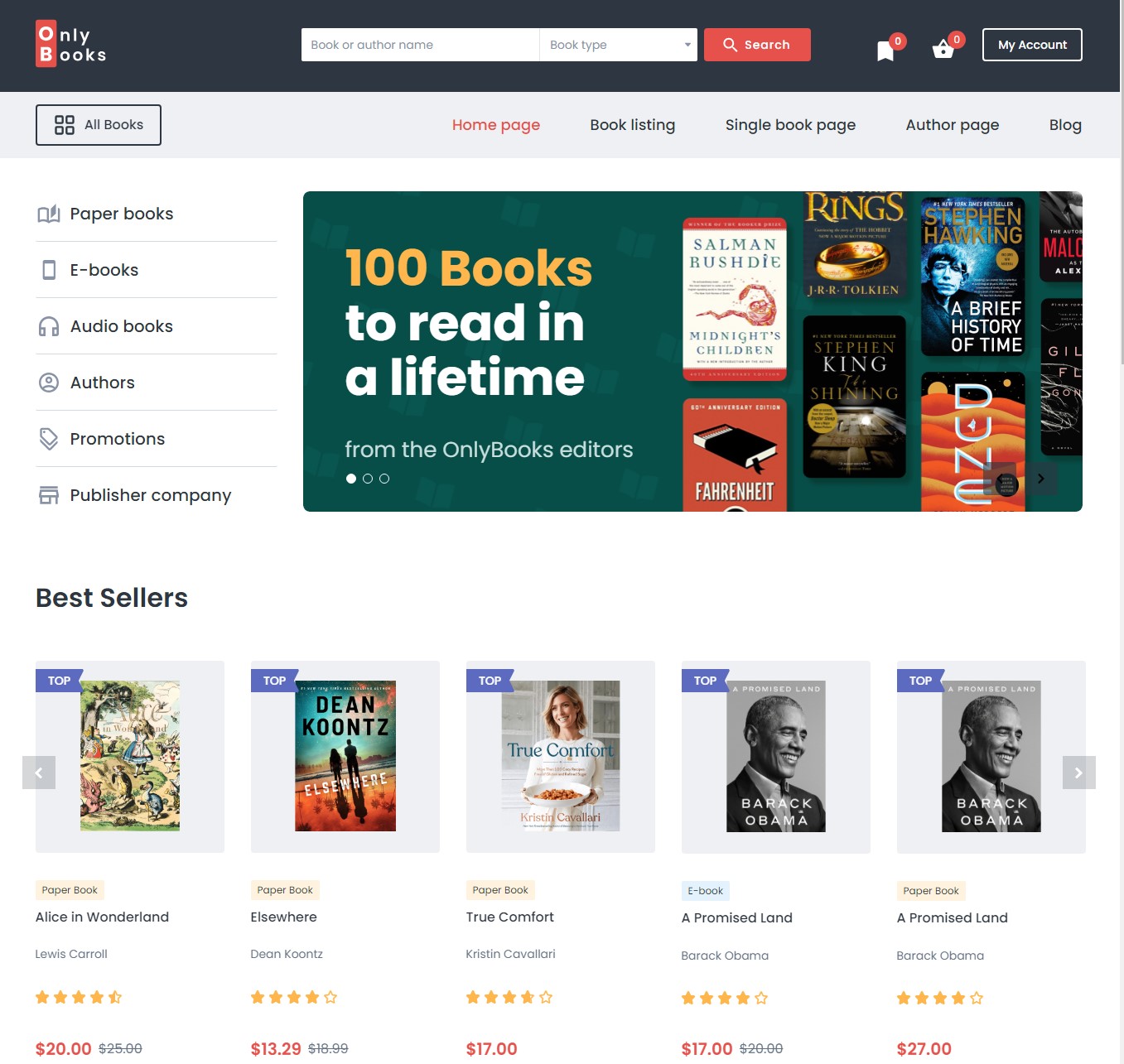This screenshot has height=1064, width=1124.
Task: Select the second banner slide dot
Action: [x=368, y=479]
